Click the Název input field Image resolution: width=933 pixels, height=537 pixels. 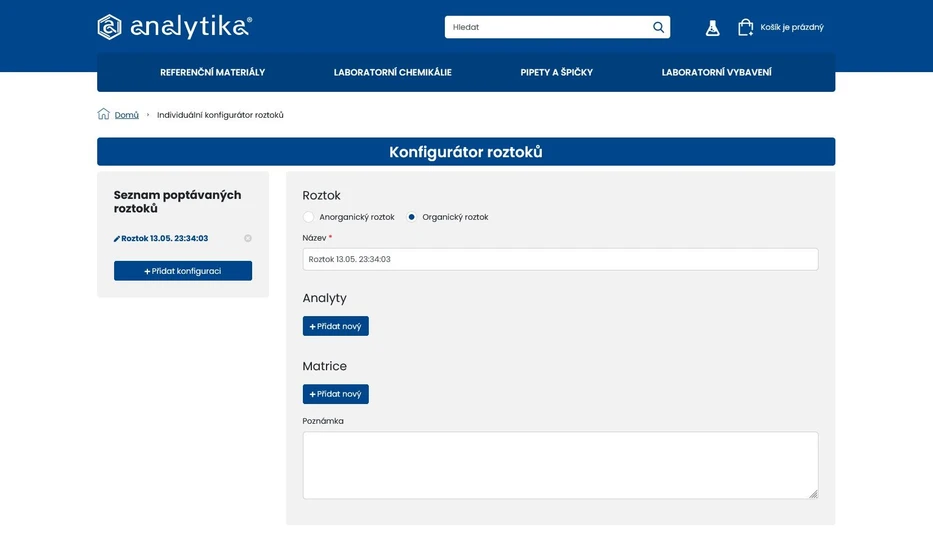tap(560, 260)
